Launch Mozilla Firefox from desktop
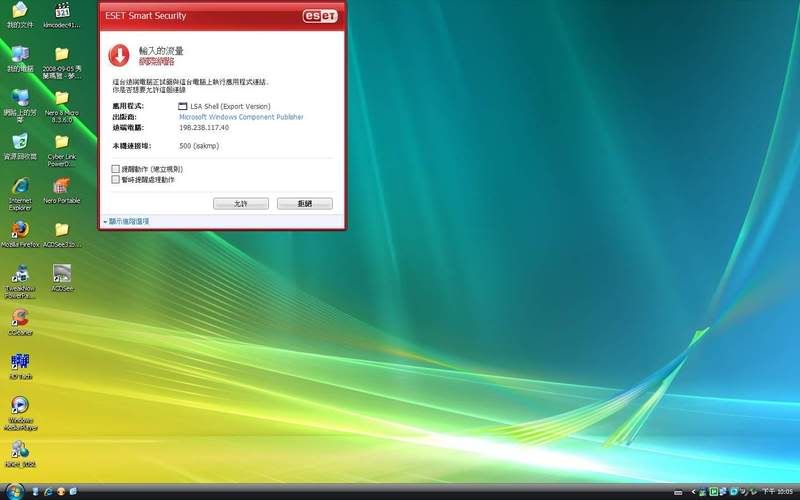 coord(19,230)
